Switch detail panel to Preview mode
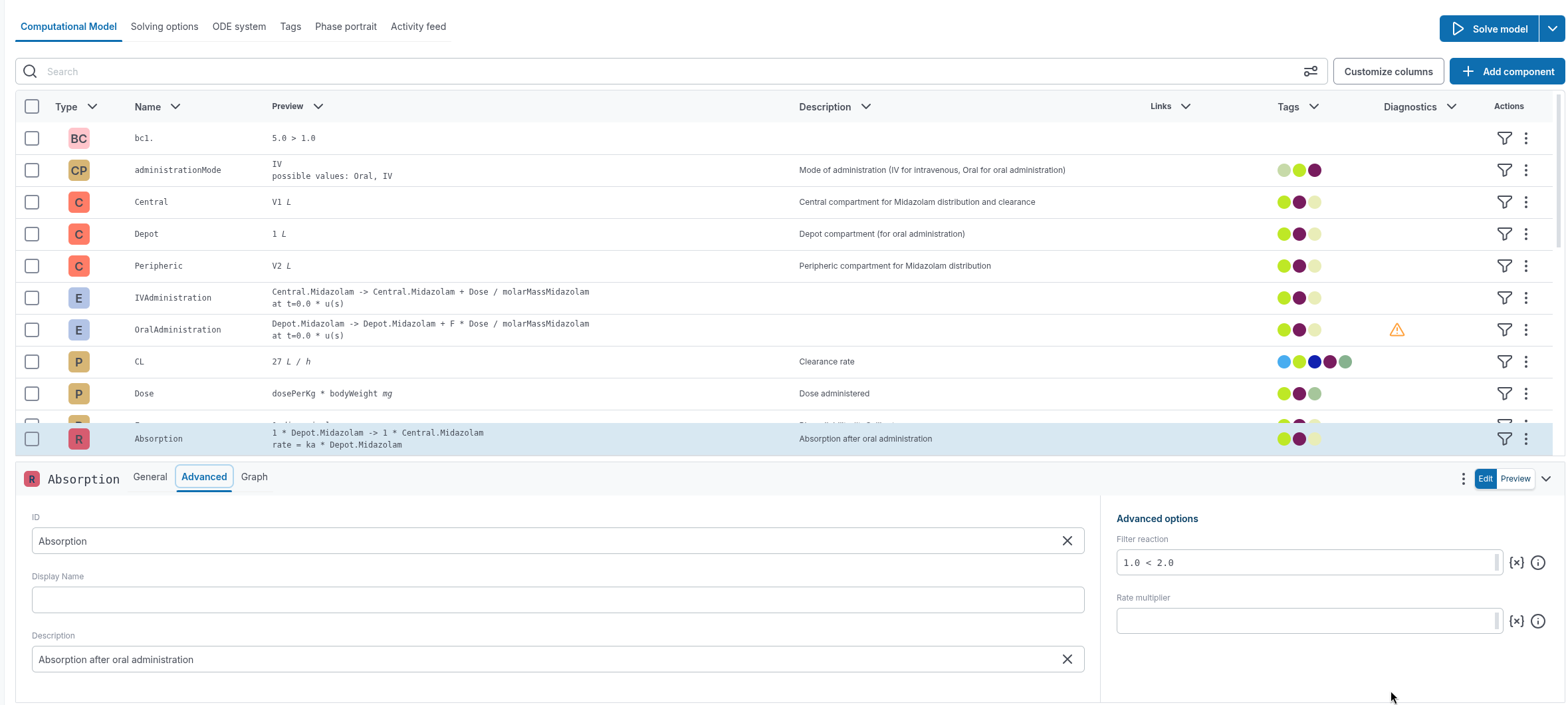 pos(1515,479)
